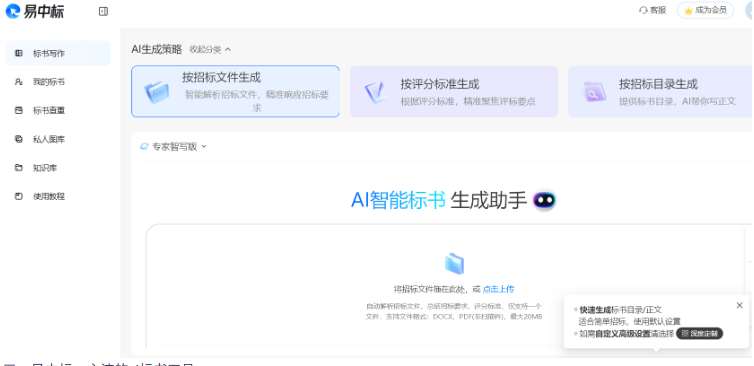754x366 pixels.
Task: Pick 按招标目录生成 strategy card
Action: pos(661,91)
